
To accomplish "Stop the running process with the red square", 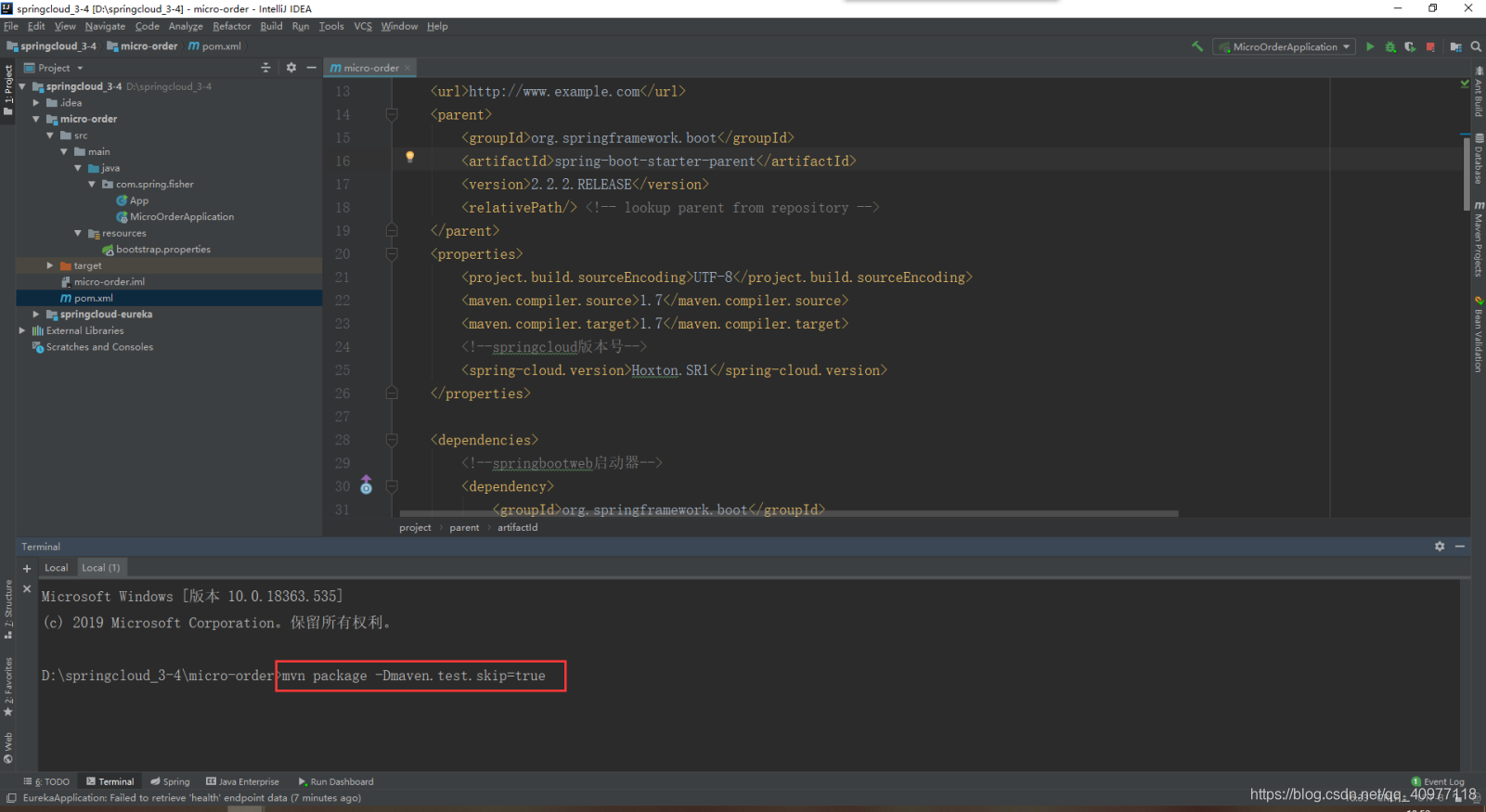I will (x=1430, y=46).
